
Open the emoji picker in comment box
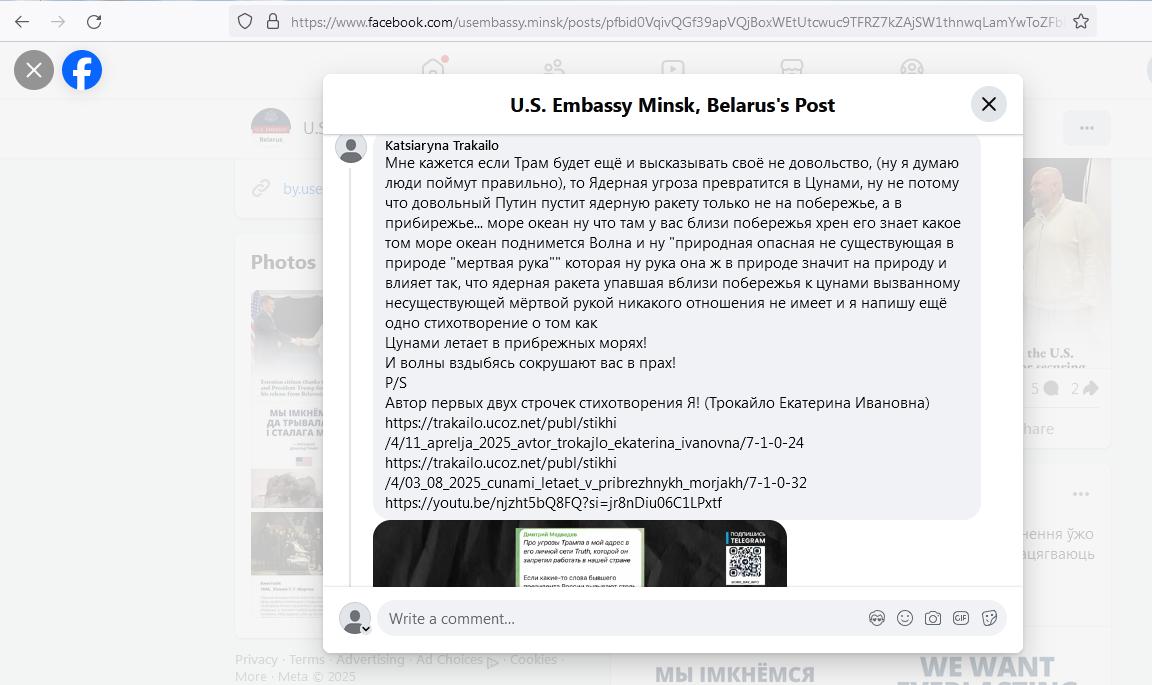905,618
